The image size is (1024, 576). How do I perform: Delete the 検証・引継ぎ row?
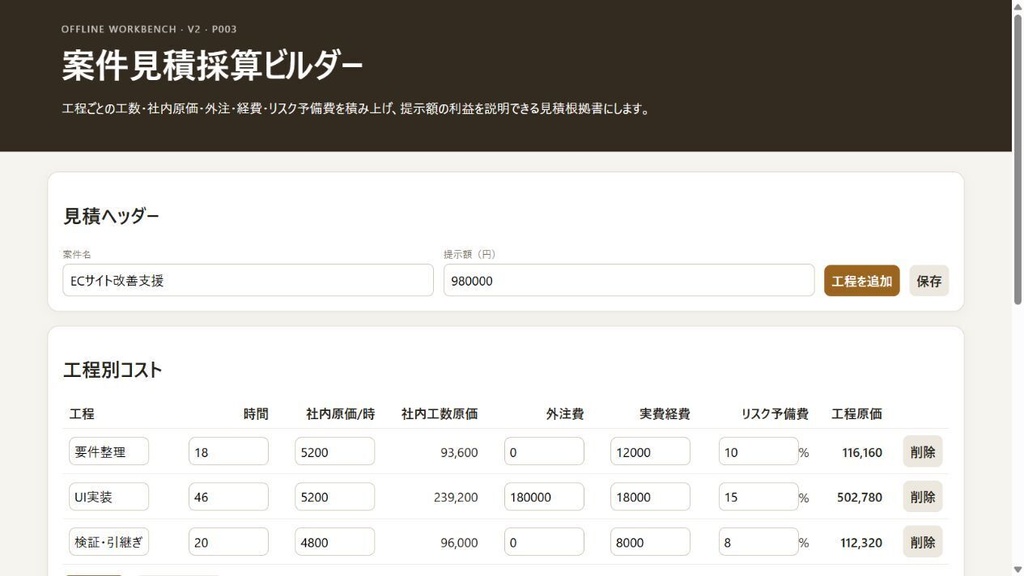(922, 541)
